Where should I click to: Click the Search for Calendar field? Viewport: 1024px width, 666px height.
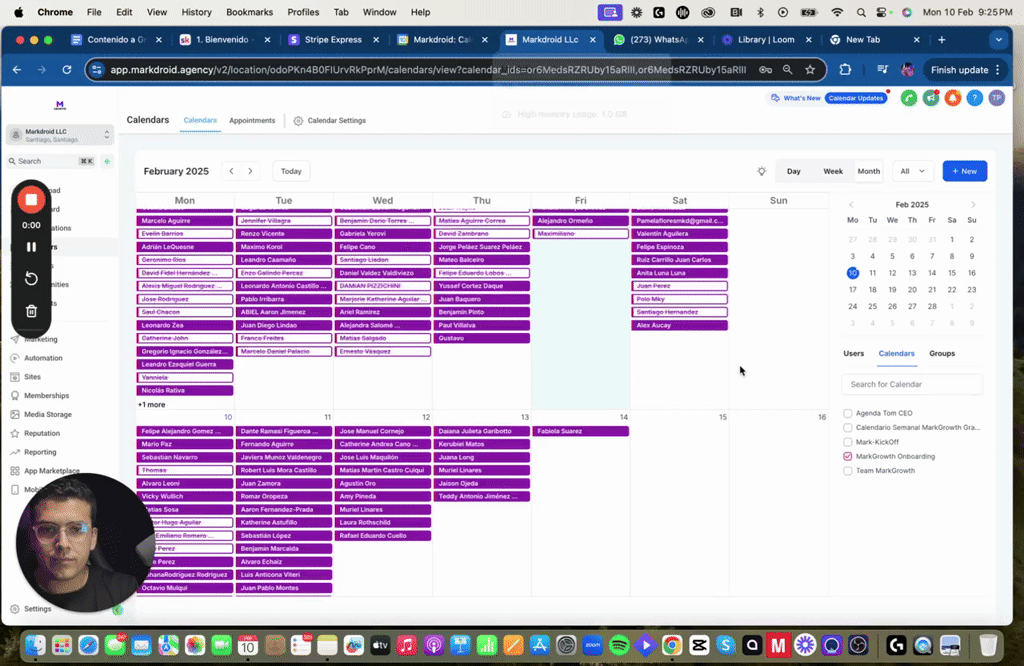912,385
